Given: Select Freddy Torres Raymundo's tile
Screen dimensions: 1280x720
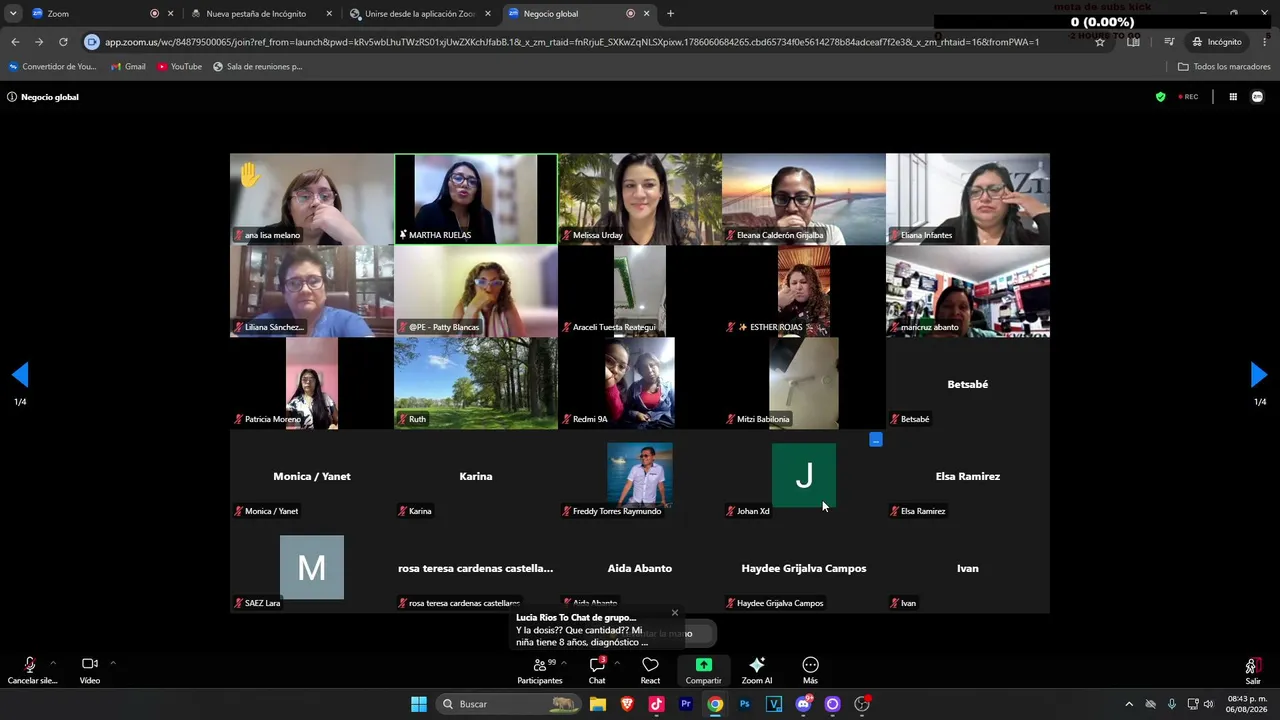Looking at the screenshot, I should point(640,475).
